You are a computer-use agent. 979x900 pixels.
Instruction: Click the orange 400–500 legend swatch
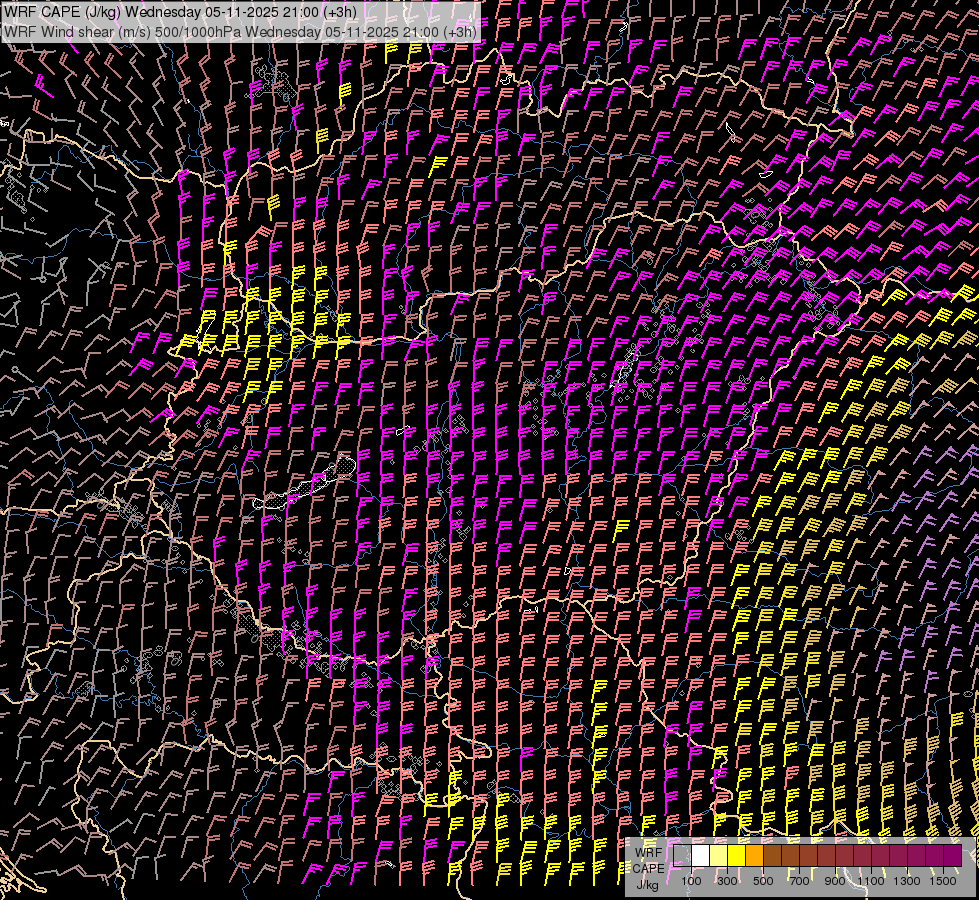click(754, 856)
